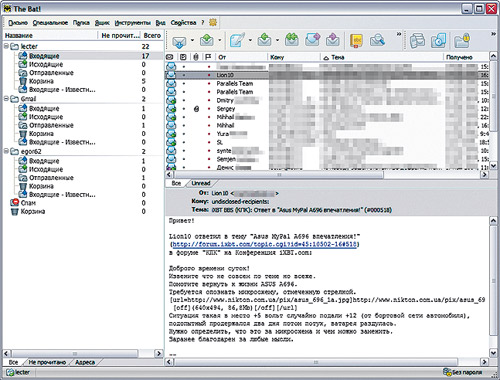Click message list horizontal scroll right arrow

[x=485, y=174]
